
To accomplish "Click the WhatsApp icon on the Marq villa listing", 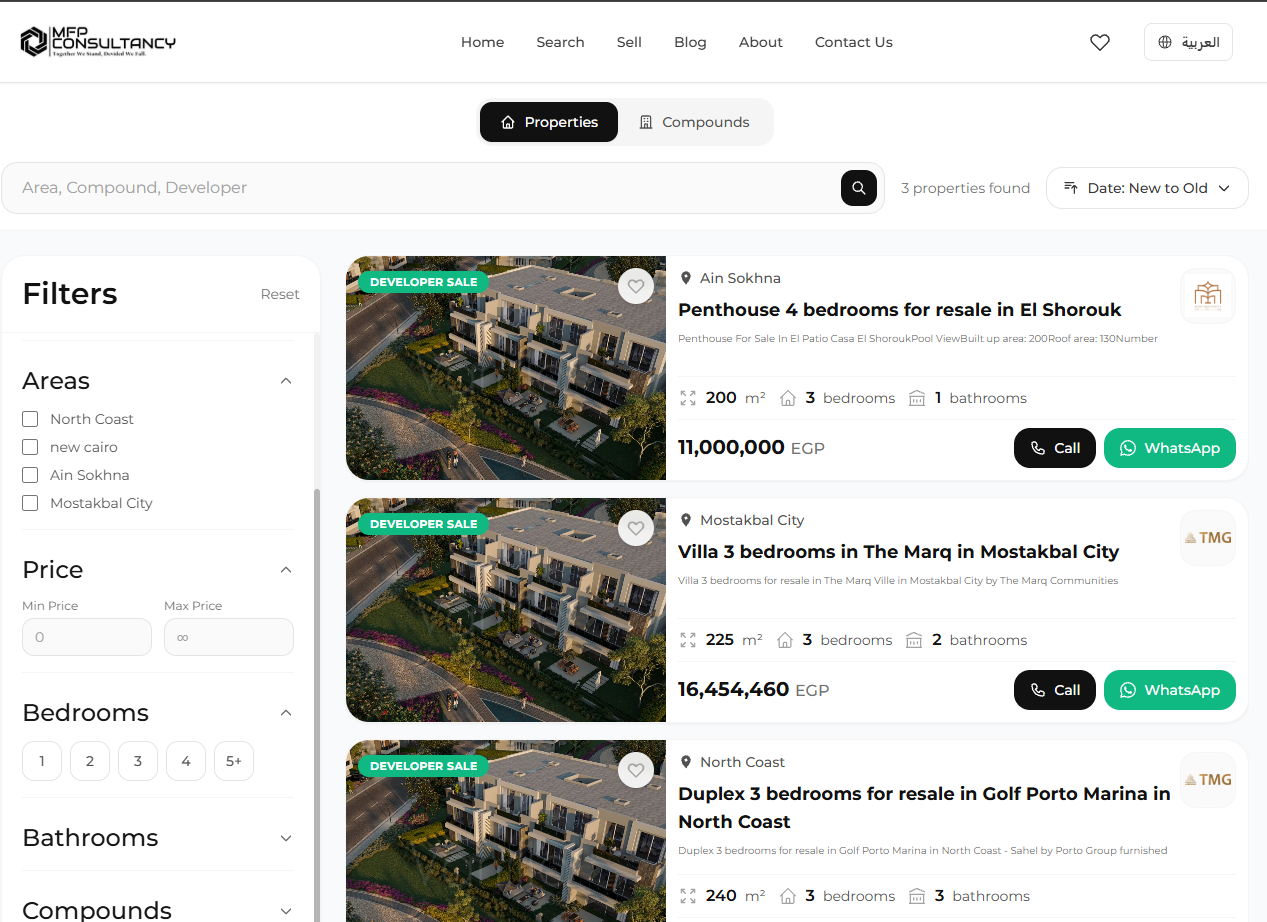I will pos(1128,690).
